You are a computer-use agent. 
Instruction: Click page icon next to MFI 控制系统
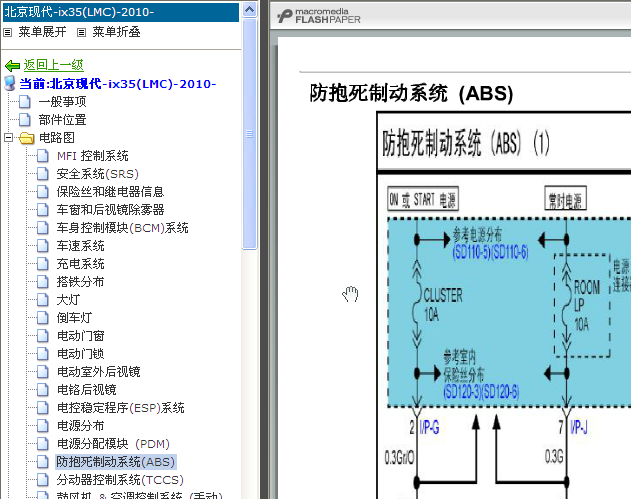pos(43,156)
